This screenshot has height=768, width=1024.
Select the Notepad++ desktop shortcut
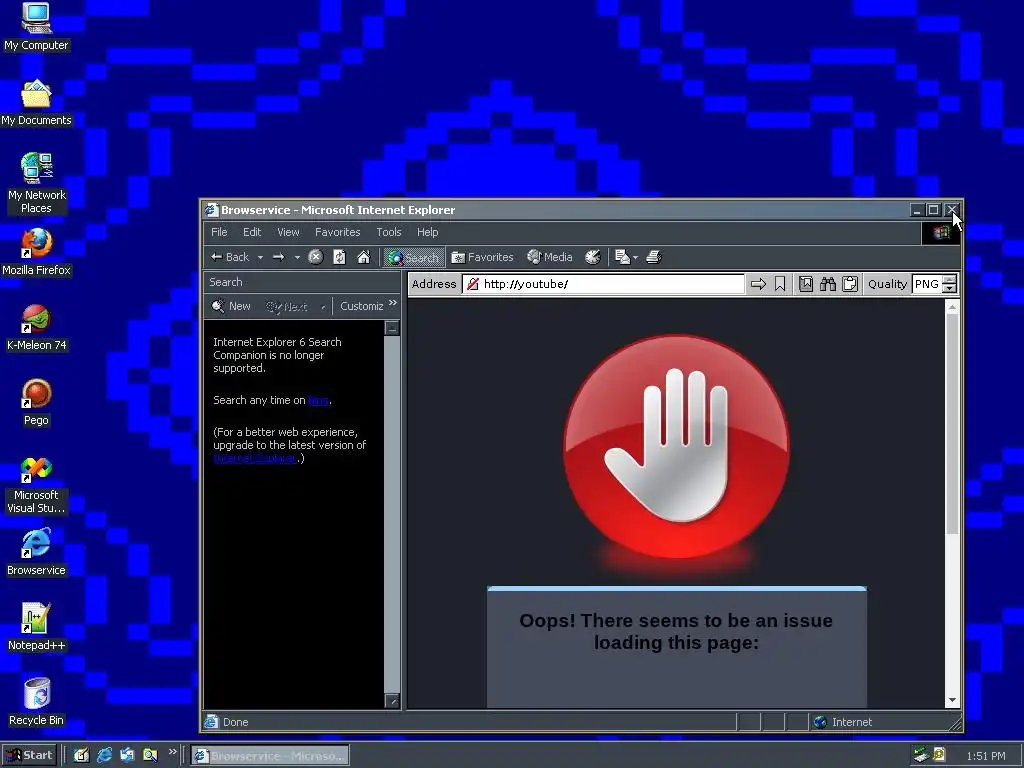coord(36,628)
